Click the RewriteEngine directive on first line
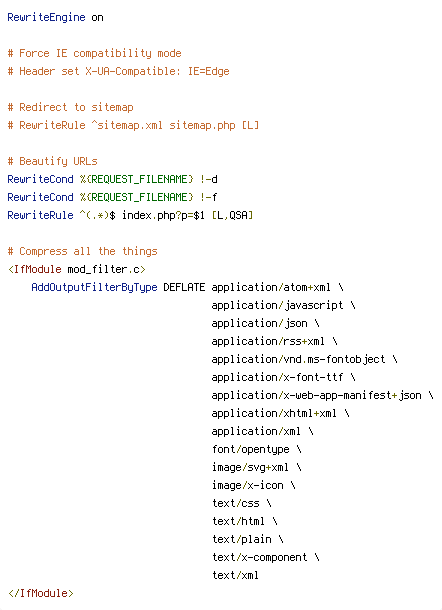Image resolution: width=442 pixels, height=610 pixels. tap(46, 18)
